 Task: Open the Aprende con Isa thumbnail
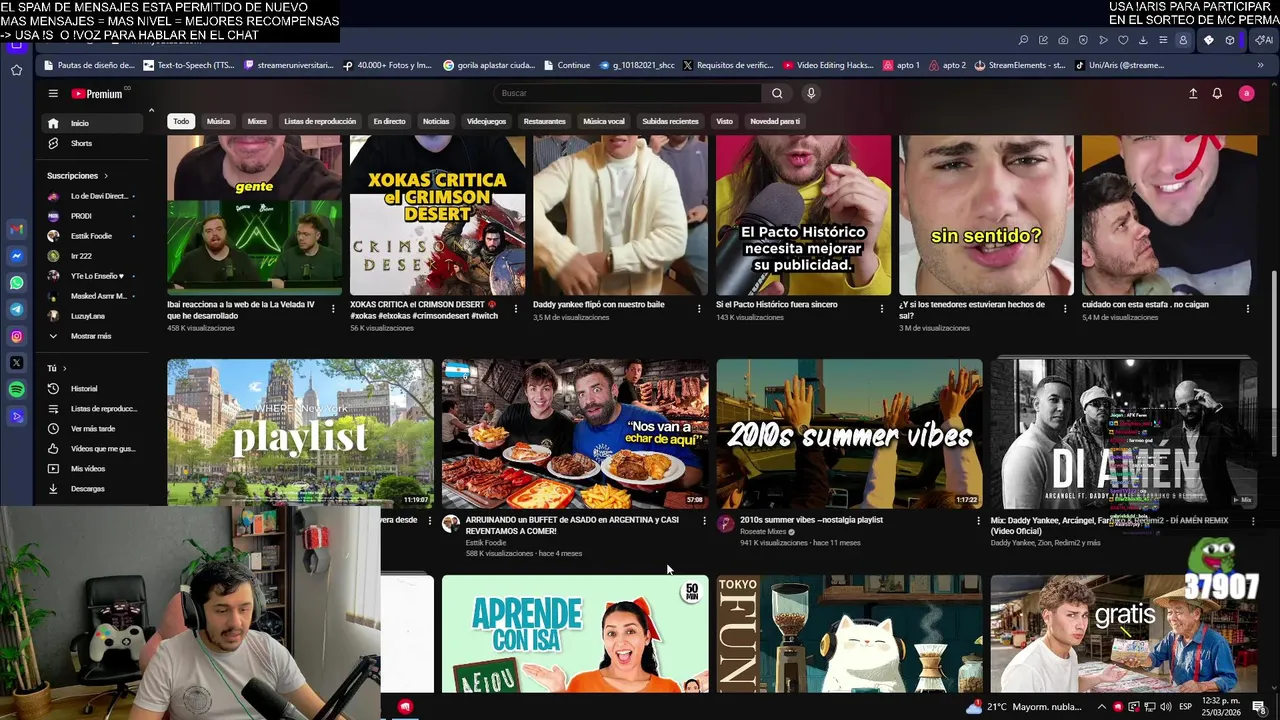[x=575, y=633]
